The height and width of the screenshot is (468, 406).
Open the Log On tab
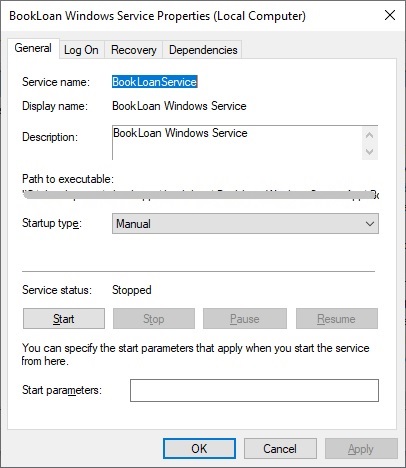coord(81,50)
